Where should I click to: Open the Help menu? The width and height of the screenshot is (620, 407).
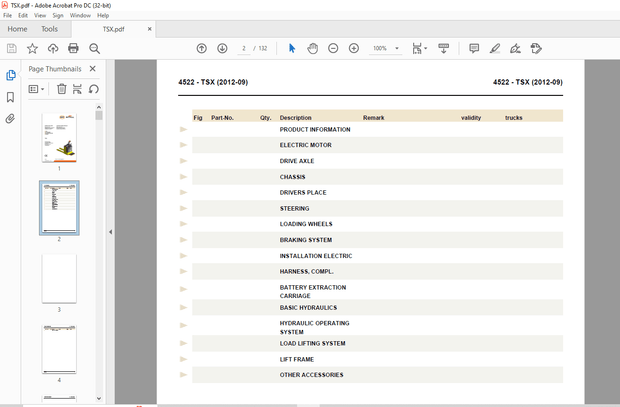click(x=103, y=15)
